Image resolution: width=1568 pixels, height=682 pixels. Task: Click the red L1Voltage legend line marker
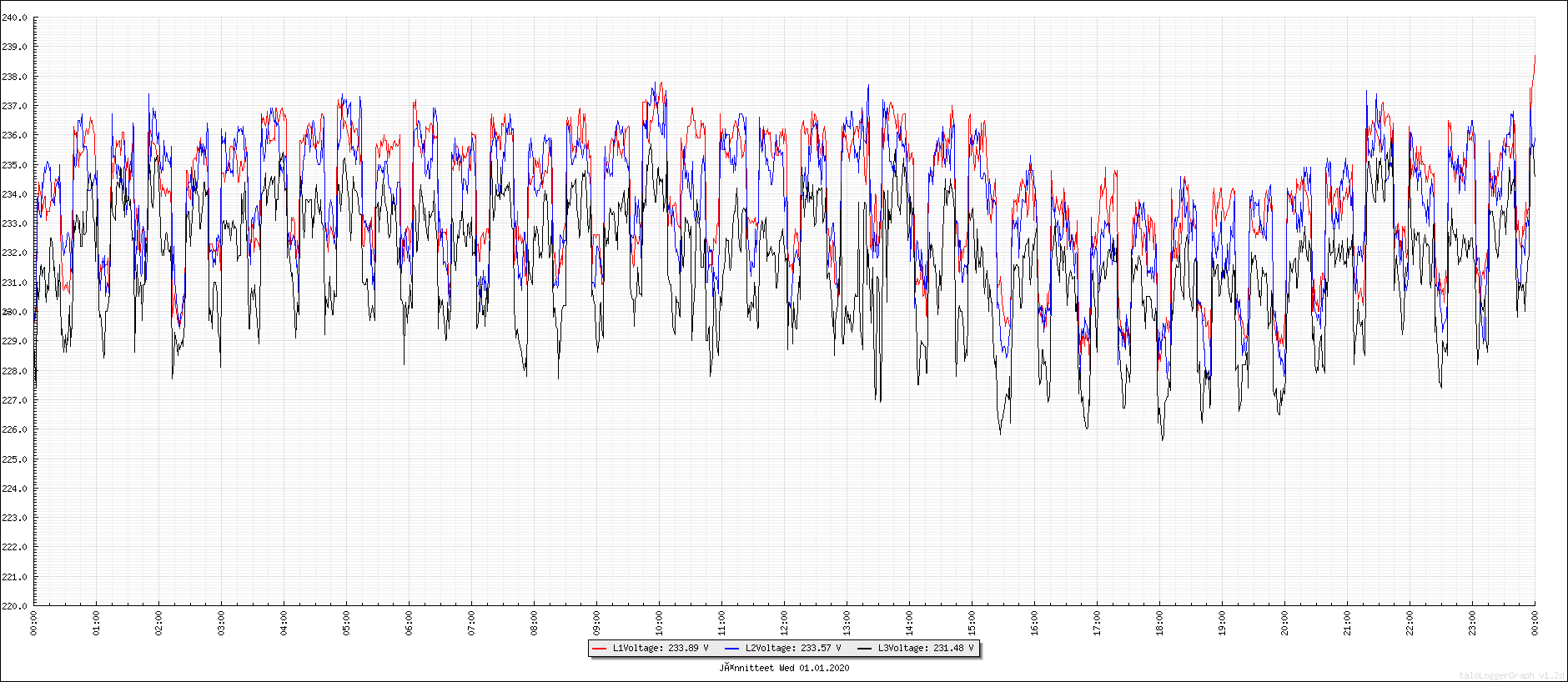[599, 648]
